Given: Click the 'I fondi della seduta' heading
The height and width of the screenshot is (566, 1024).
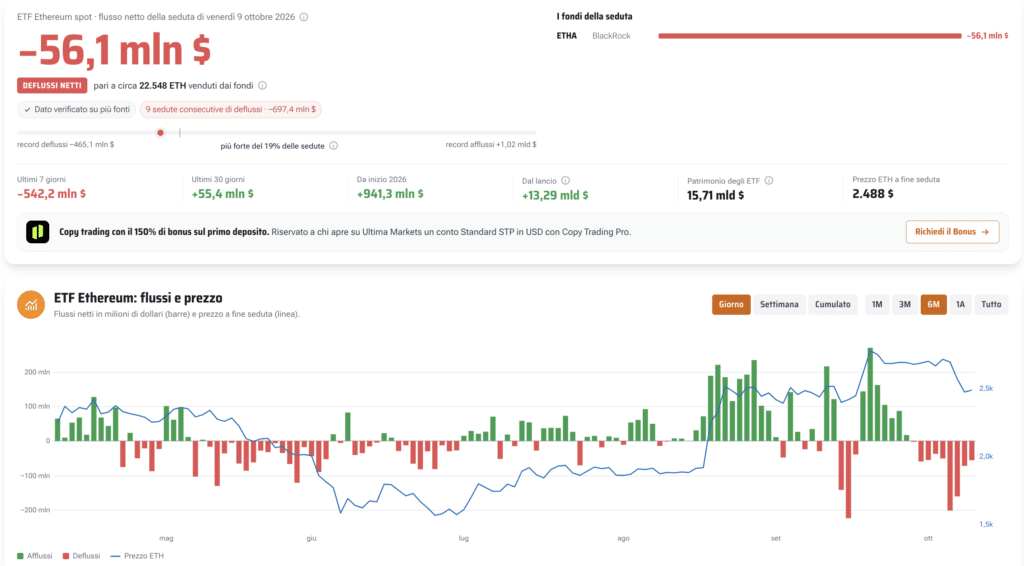Looking at the screenshot, I should point(594,16).
